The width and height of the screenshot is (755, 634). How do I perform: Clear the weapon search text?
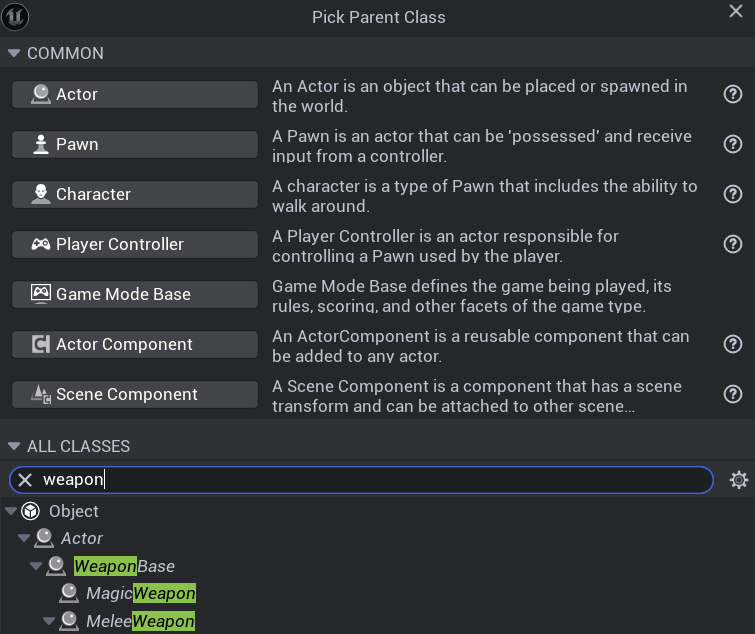26,480
